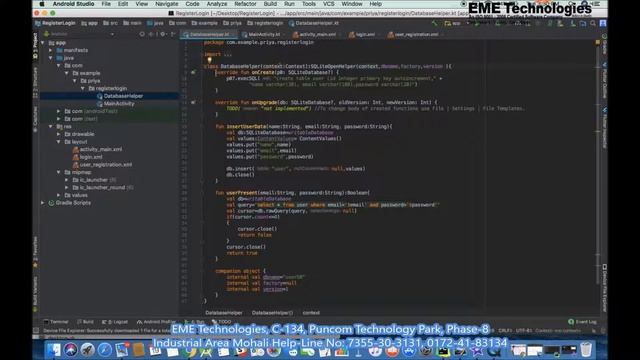640x360 pixels.
Task: Open the File menu
Action: (x=106, y=4)
